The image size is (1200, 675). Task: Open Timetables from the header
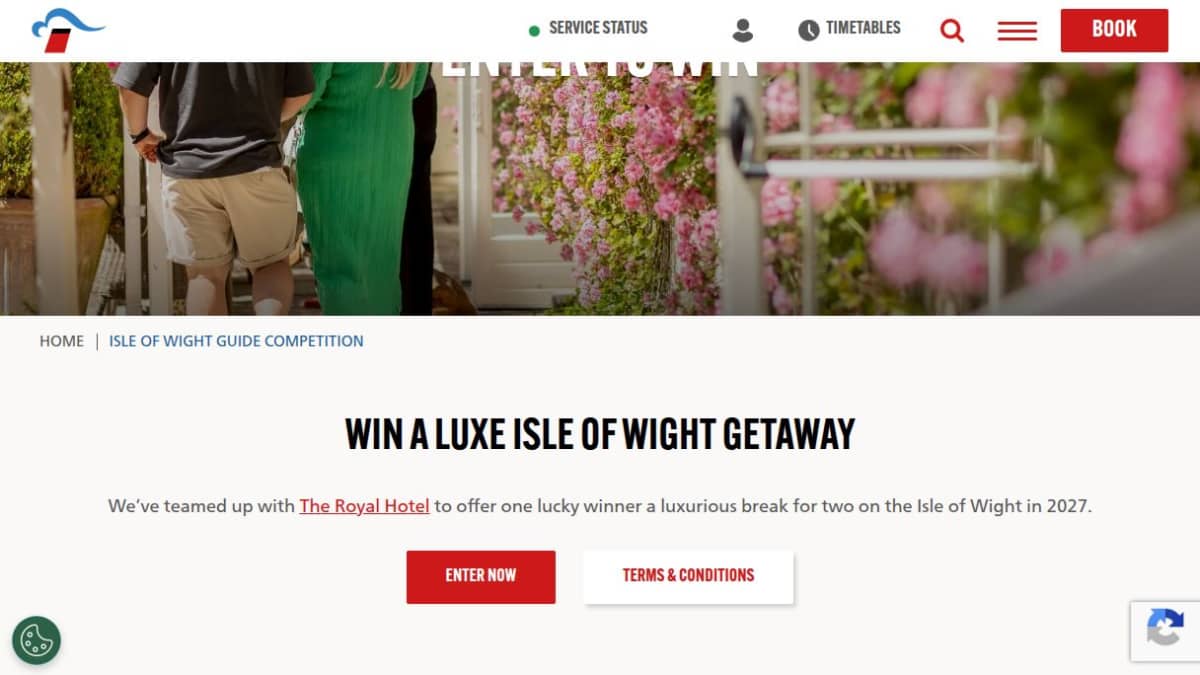tap(863, 28)
